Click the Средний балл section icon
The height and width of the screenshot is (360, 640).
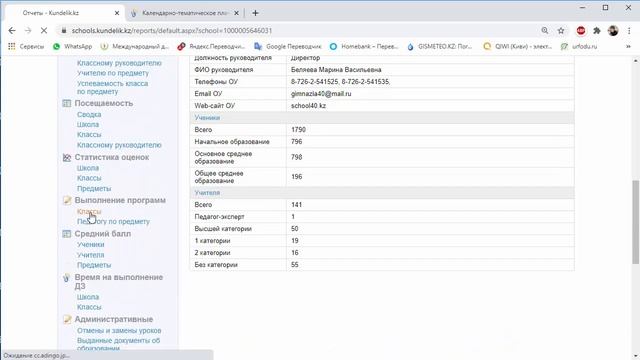tap(67, 233)
